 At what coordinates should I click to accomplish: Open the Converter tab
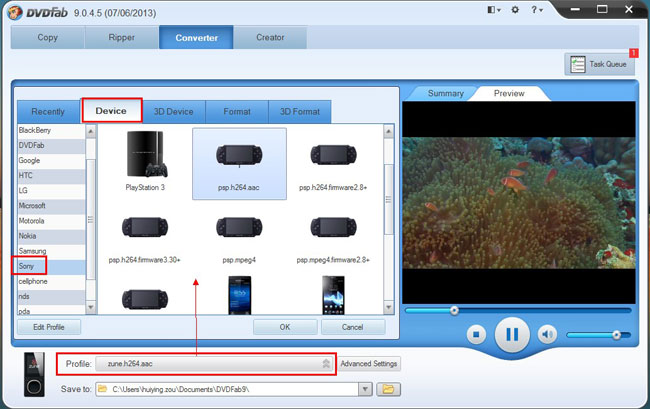(196, 37)
